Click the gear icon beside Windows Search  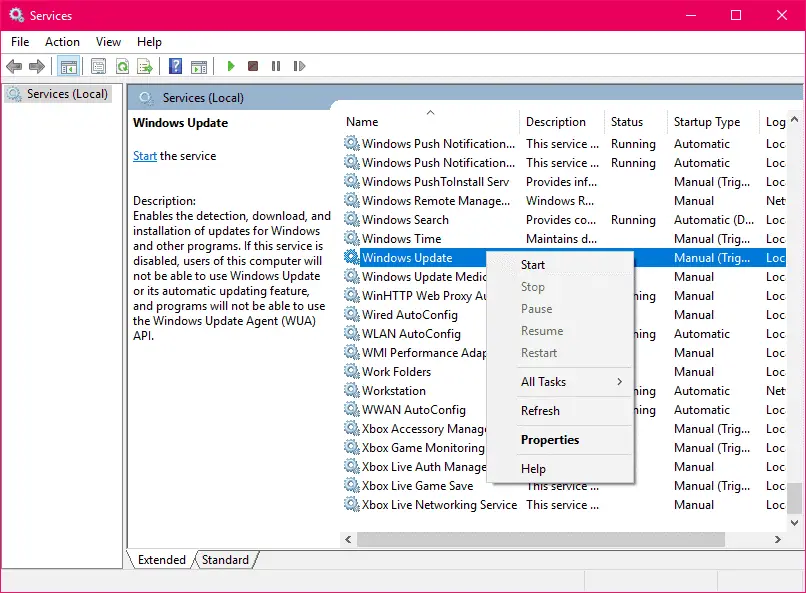(x=352, y=219)
